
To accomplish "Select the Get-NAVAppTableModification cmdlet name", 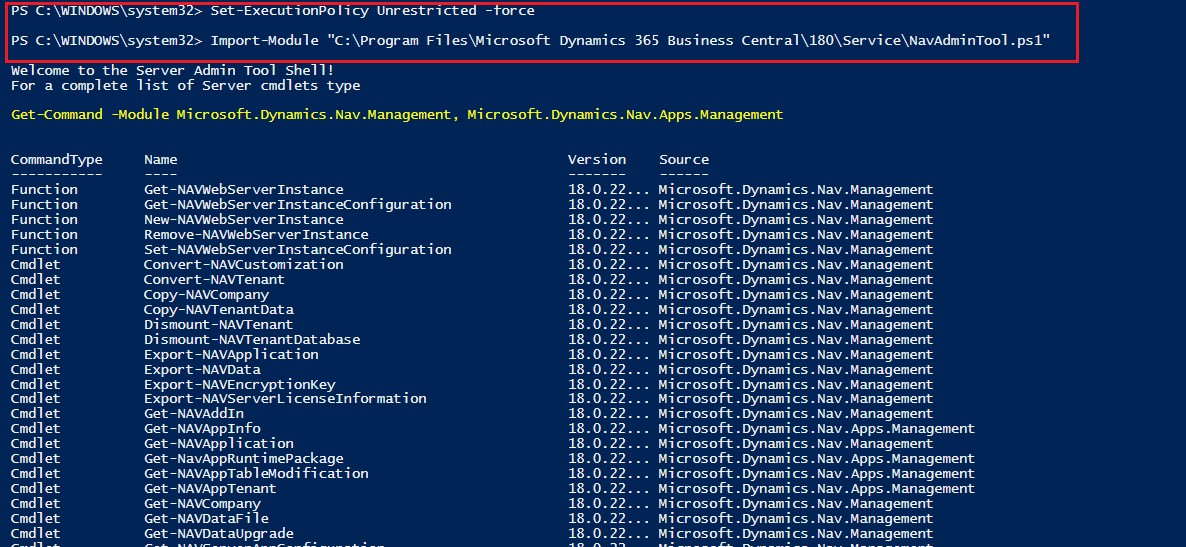I will pos(256,474).
